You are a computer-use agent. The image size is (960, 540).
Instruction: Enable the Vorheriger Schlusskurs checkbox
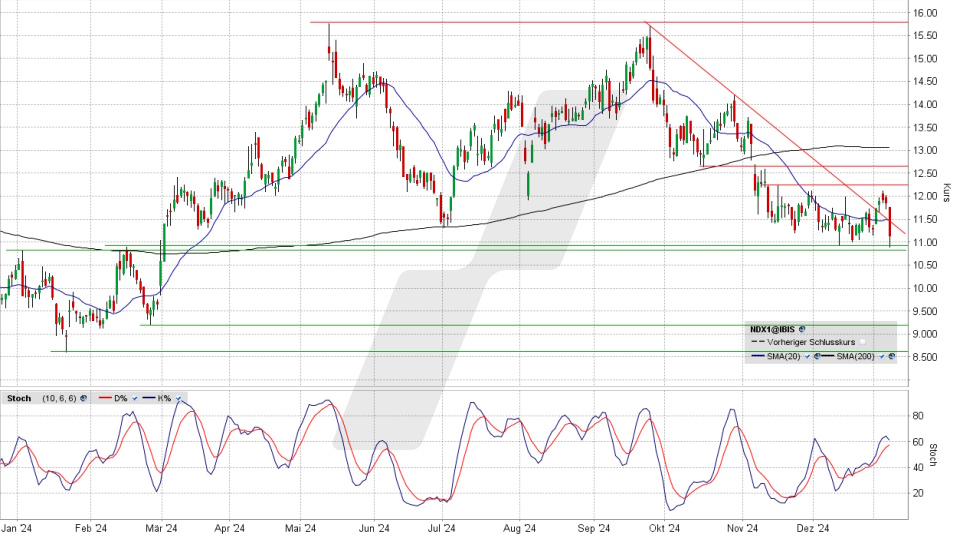[x=863, y=342]
